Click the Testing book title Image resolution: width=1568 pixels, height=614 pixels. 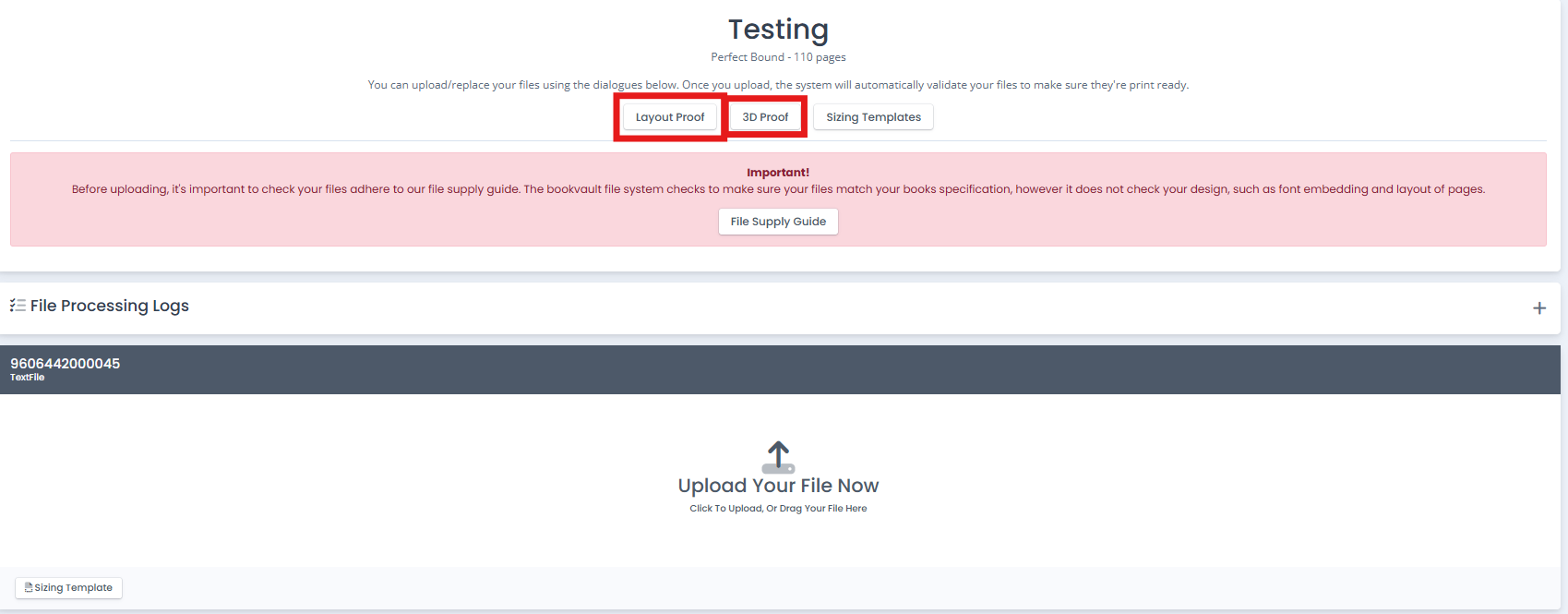tap(778, 30)
